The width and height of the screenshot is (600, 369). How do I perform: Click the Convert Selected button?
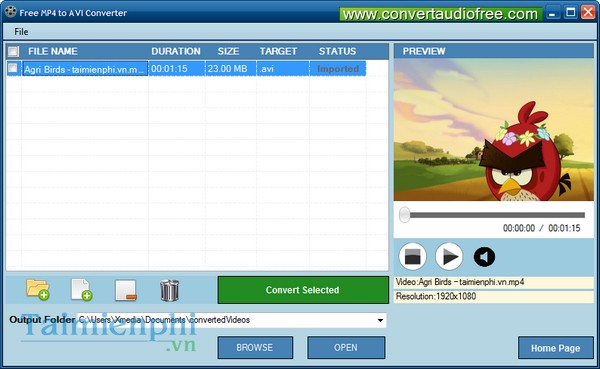tap(303, 290)
